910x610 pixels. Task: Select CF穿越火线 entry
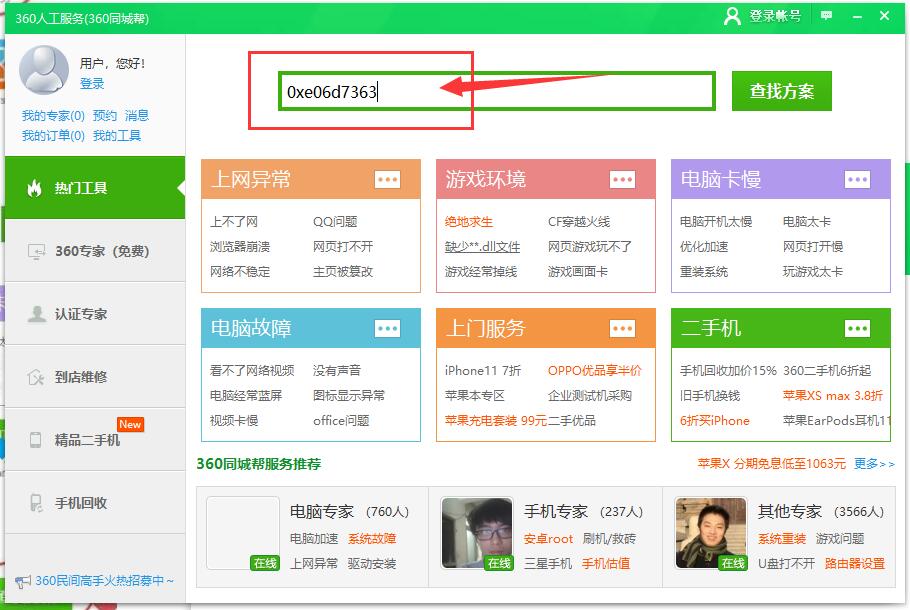(579, 222)
